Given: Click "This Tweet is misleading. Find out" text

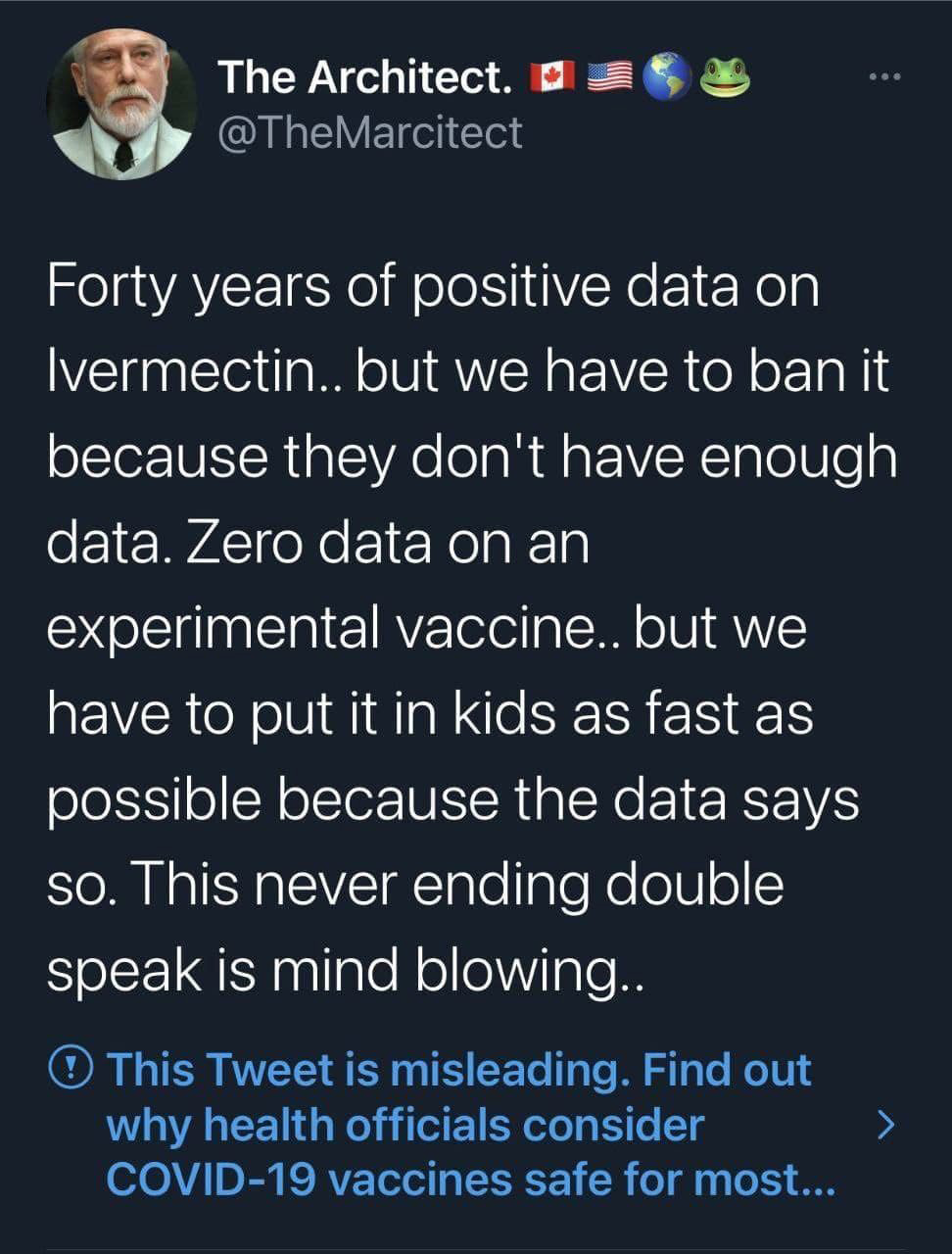Looking at the screenshot, I should pyautogui.click(x=458, y=1069).
